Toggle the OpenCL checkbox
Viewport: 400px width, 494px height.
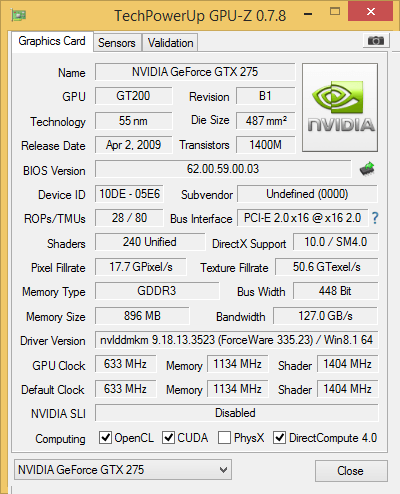click(x=105, y=437)
